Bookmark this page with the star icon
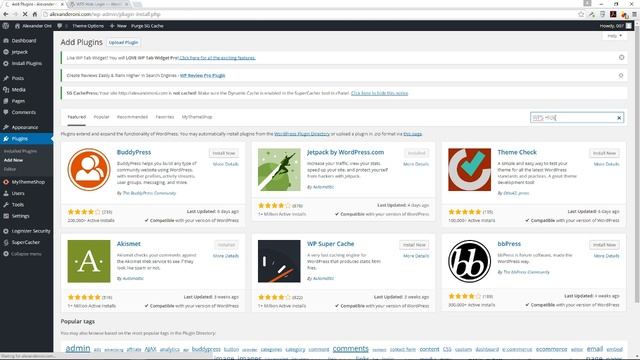The height and width of the screenshot is (360, 640). (581, 14)
